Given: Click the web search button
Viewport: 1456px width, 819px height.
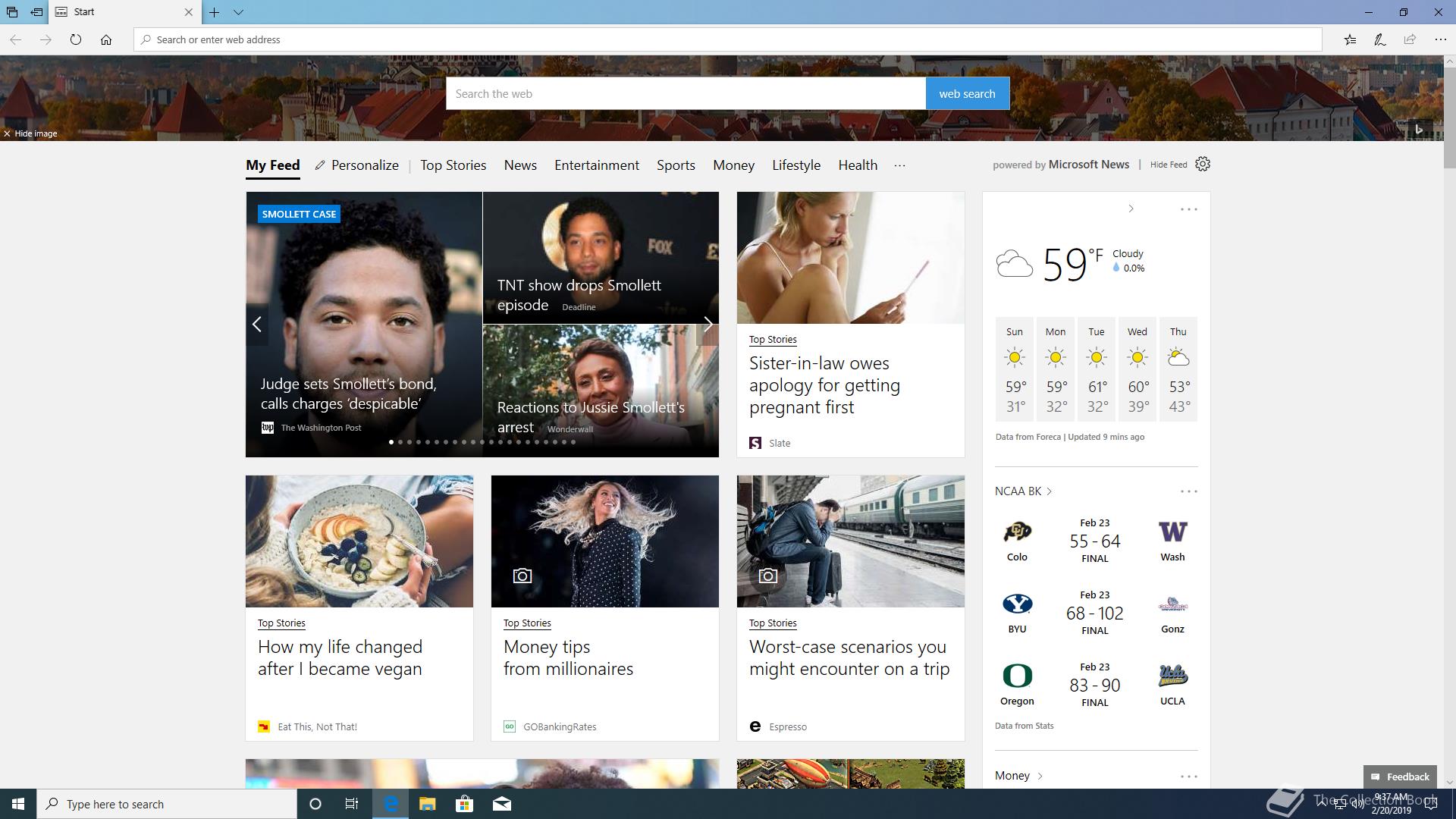Looking at the screenshot, I should pos(968,93).
